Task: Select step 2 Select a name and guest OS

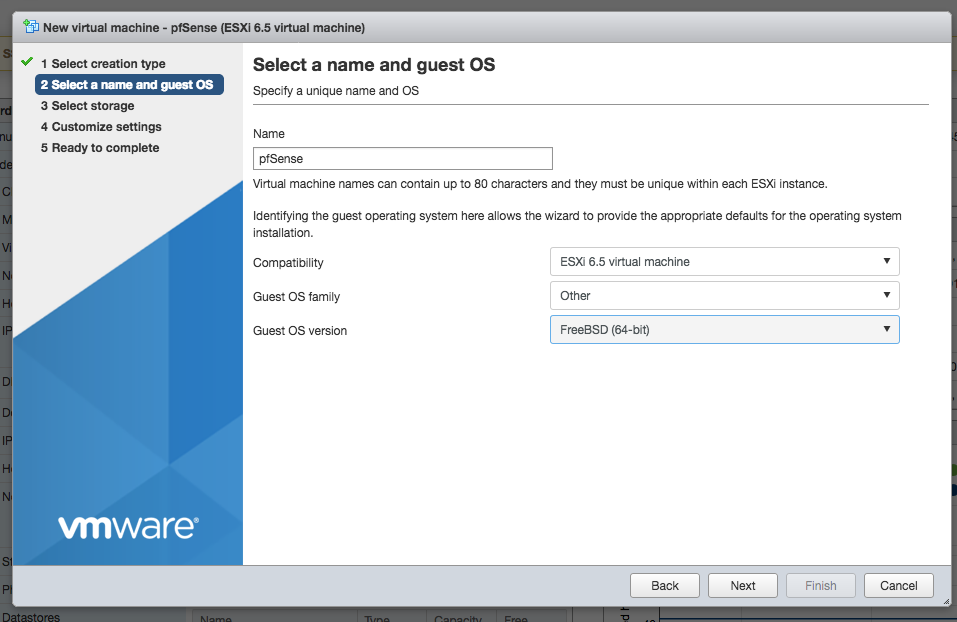Action: [x=128, y=85]
